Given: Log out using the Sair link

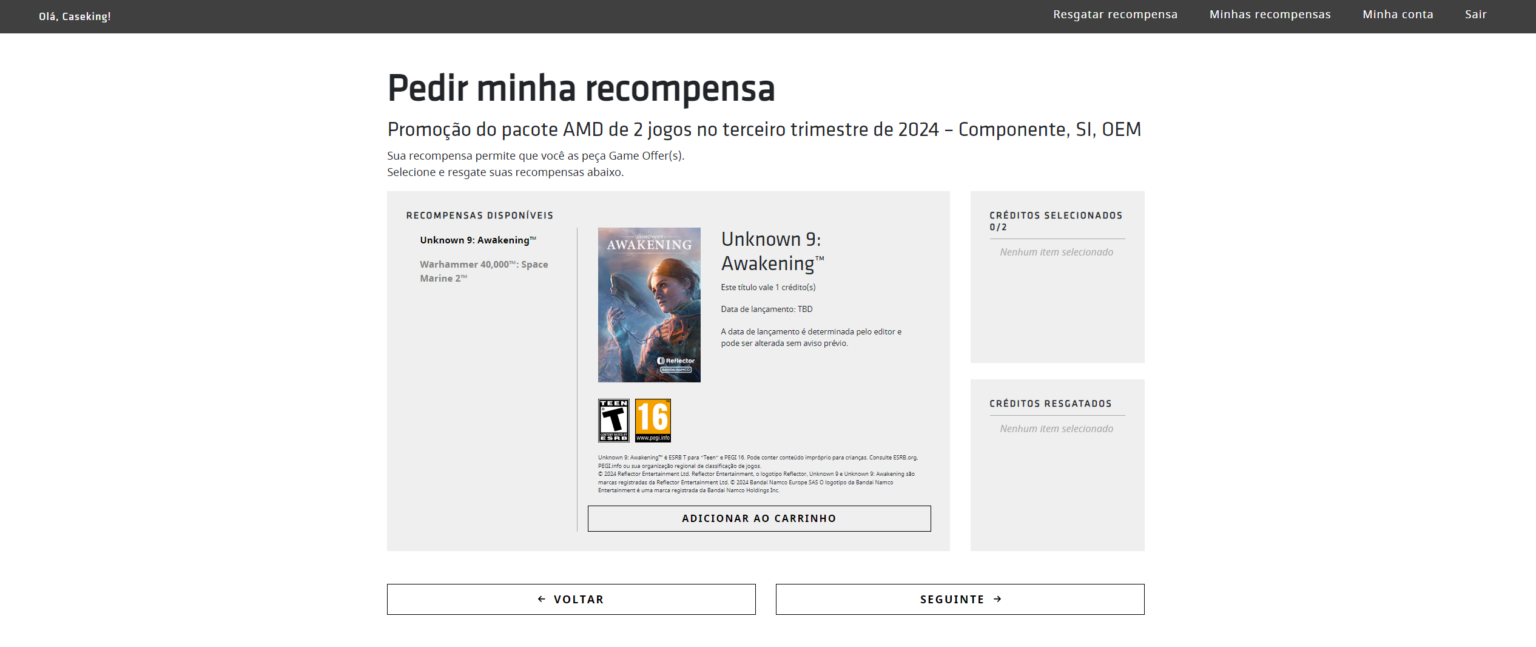Looking at the screenshot, I should (x=1475, y=15).
